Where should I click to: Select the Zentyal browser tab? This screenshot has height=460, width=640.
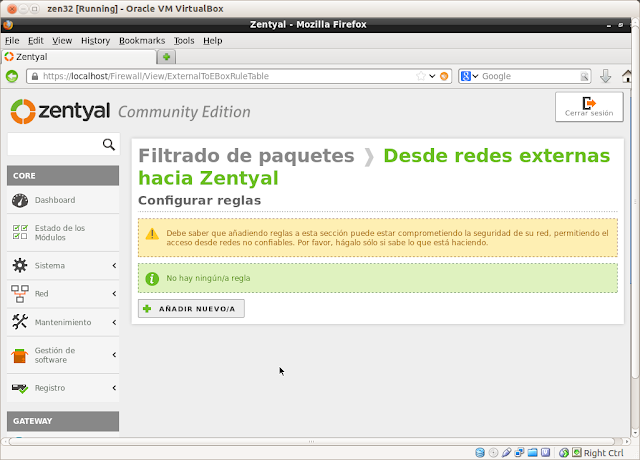coord(79,57)
